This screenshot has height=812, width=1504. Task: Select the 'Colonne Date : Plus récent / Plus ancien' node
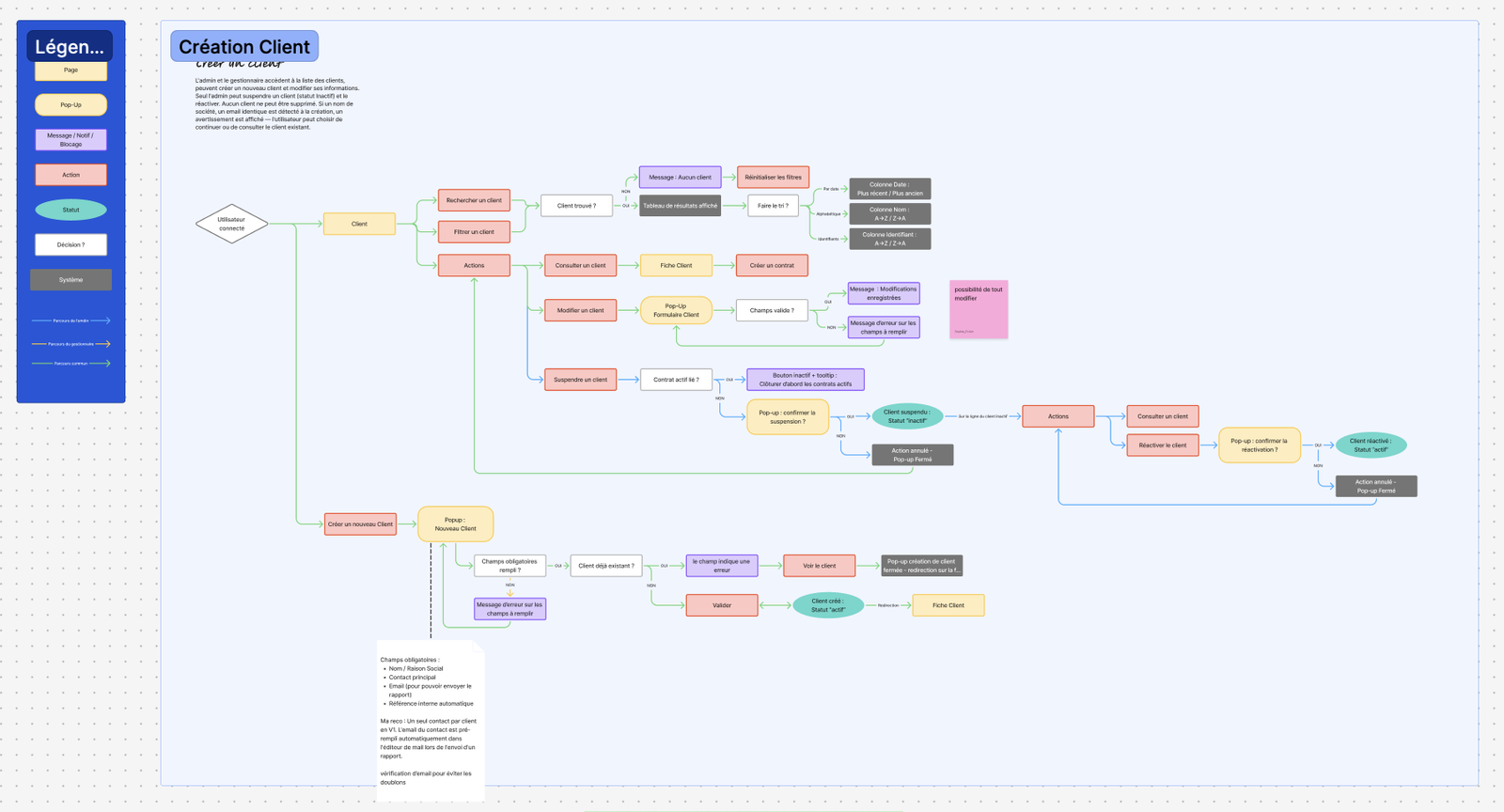click(889, 189)
